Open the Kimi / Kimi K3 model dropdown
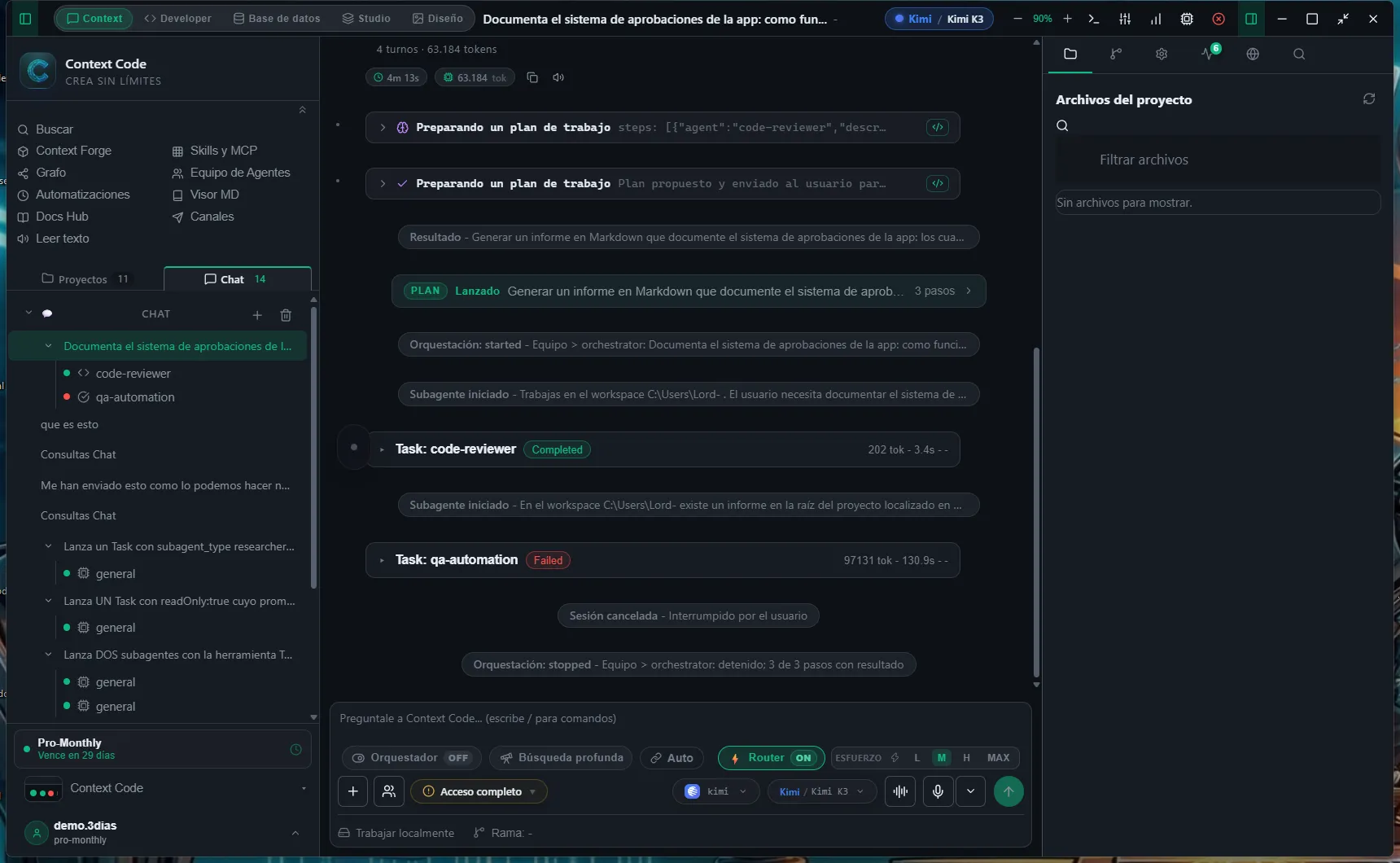This screenshot has height=863, width=1400. (x=821, y=791)
